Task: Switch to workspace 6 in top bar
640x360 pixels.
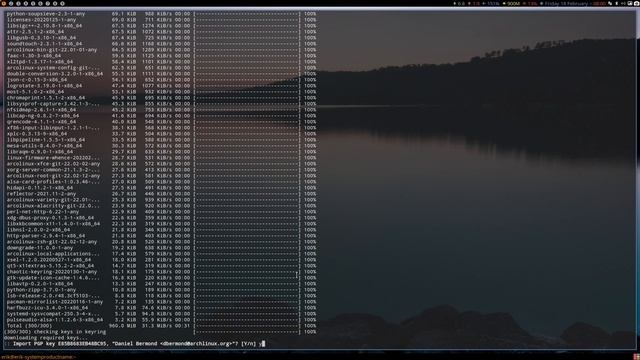Action: [40, 3]
